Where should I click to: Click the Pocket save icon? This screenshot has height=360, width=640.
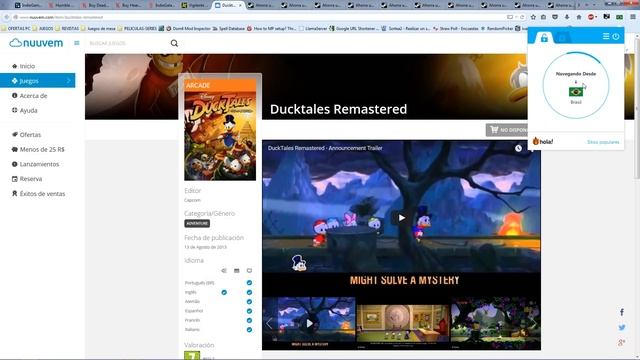click(x=555, y=17)
